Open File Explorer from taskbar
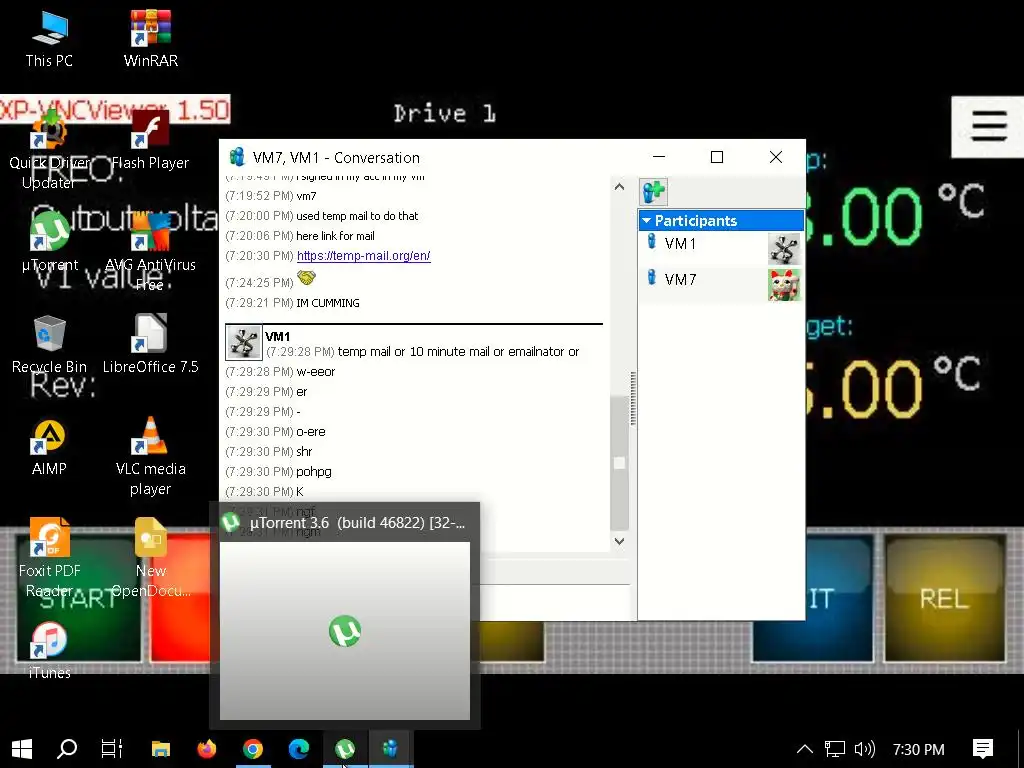This screenshot has height=768, width=1024. coord(161,749)
